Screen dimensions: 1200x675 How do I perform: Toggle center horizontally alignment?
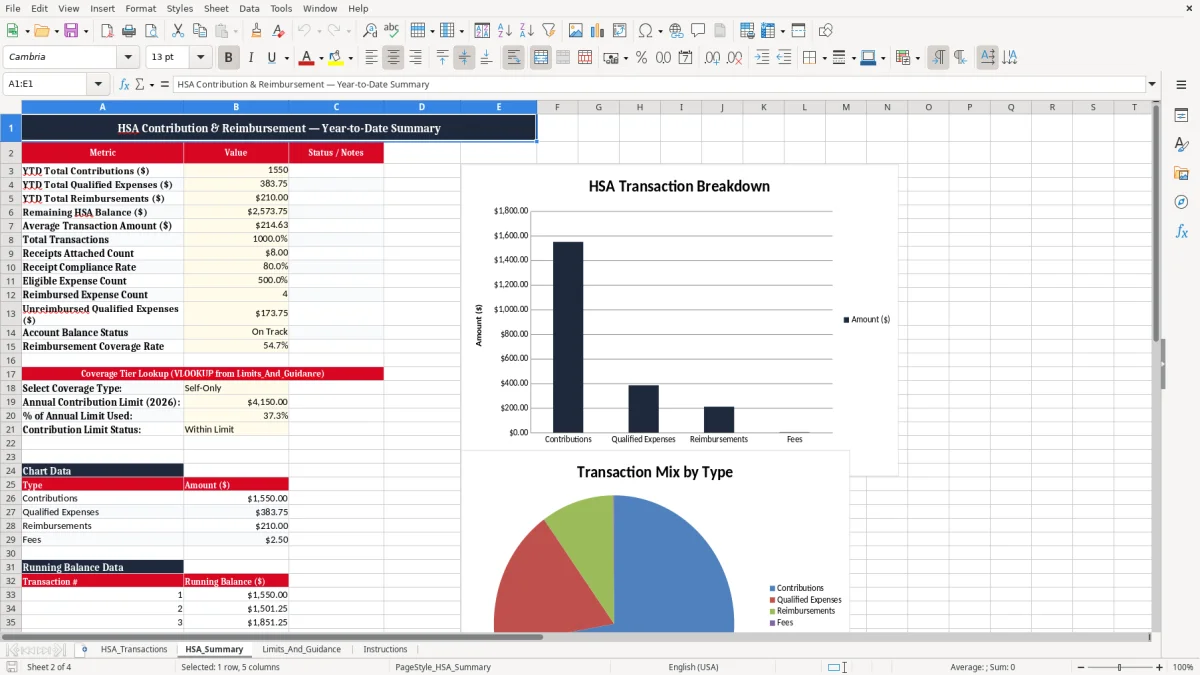(393, 58)
